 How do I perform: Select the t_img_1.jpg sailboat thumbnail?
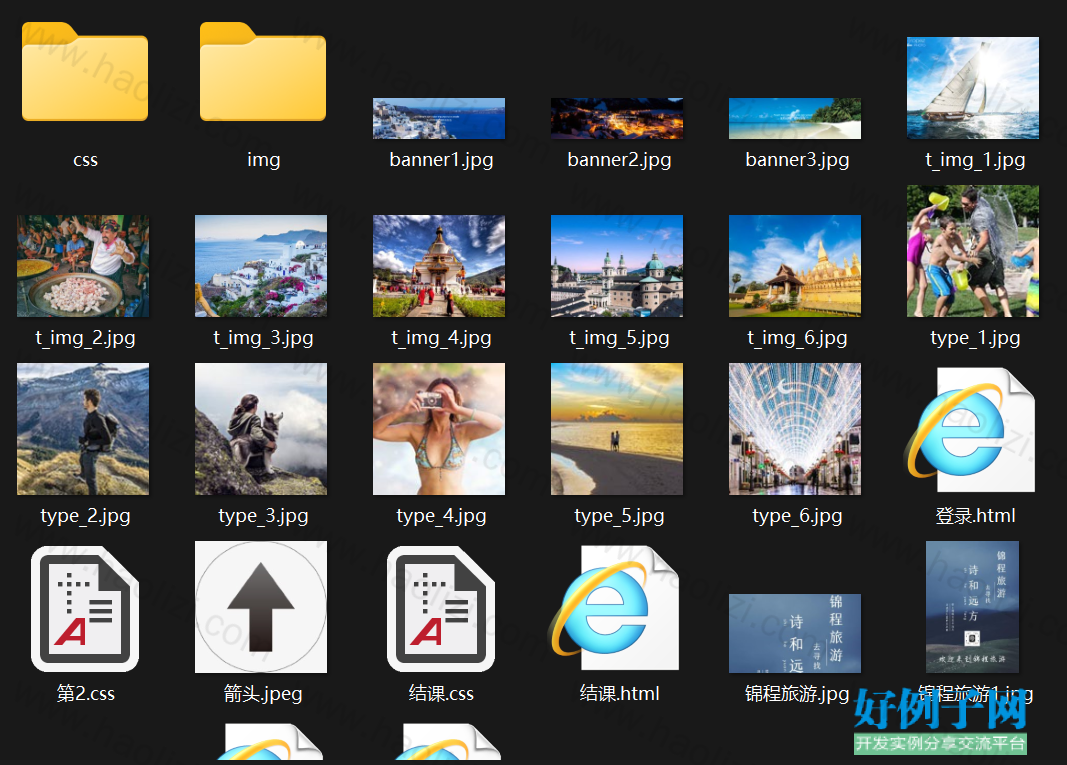[973, 88]
